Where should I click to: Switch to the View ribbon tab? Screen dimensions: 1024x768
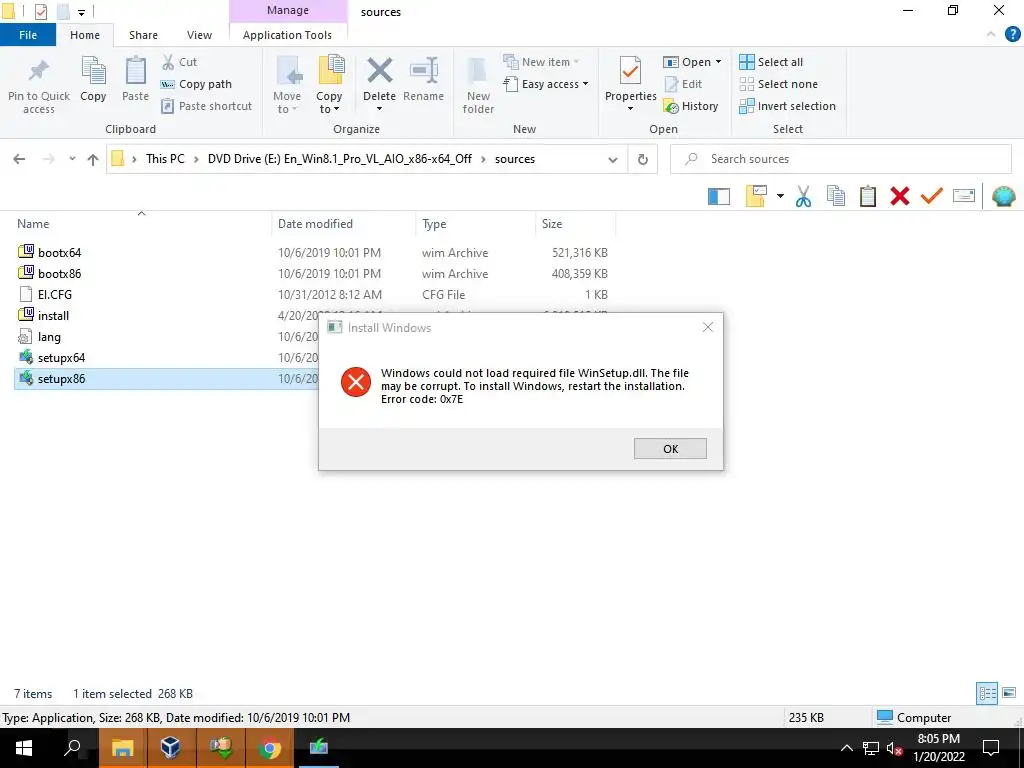[x=199, y=35]
